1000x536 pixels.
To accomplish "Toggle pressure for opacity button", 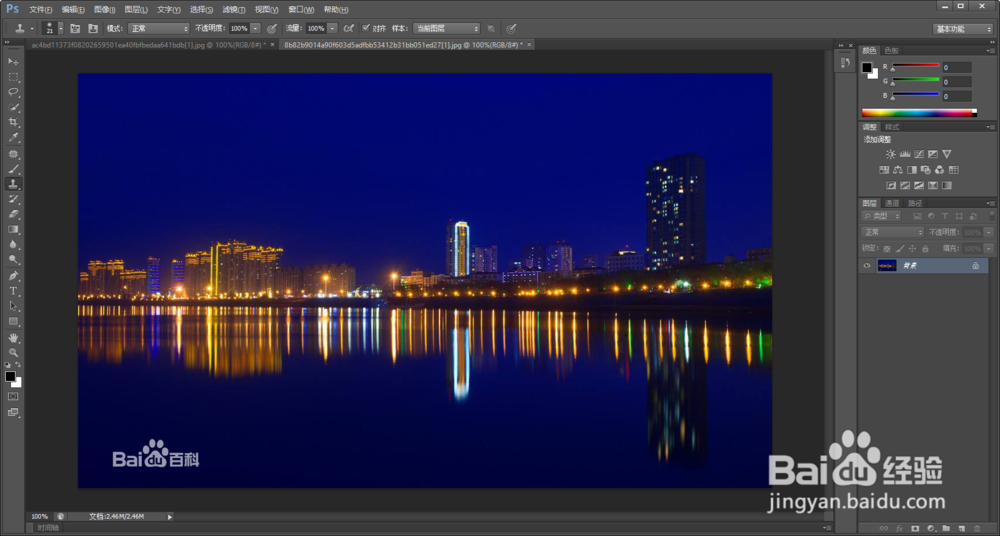I will tap(272, 29).
